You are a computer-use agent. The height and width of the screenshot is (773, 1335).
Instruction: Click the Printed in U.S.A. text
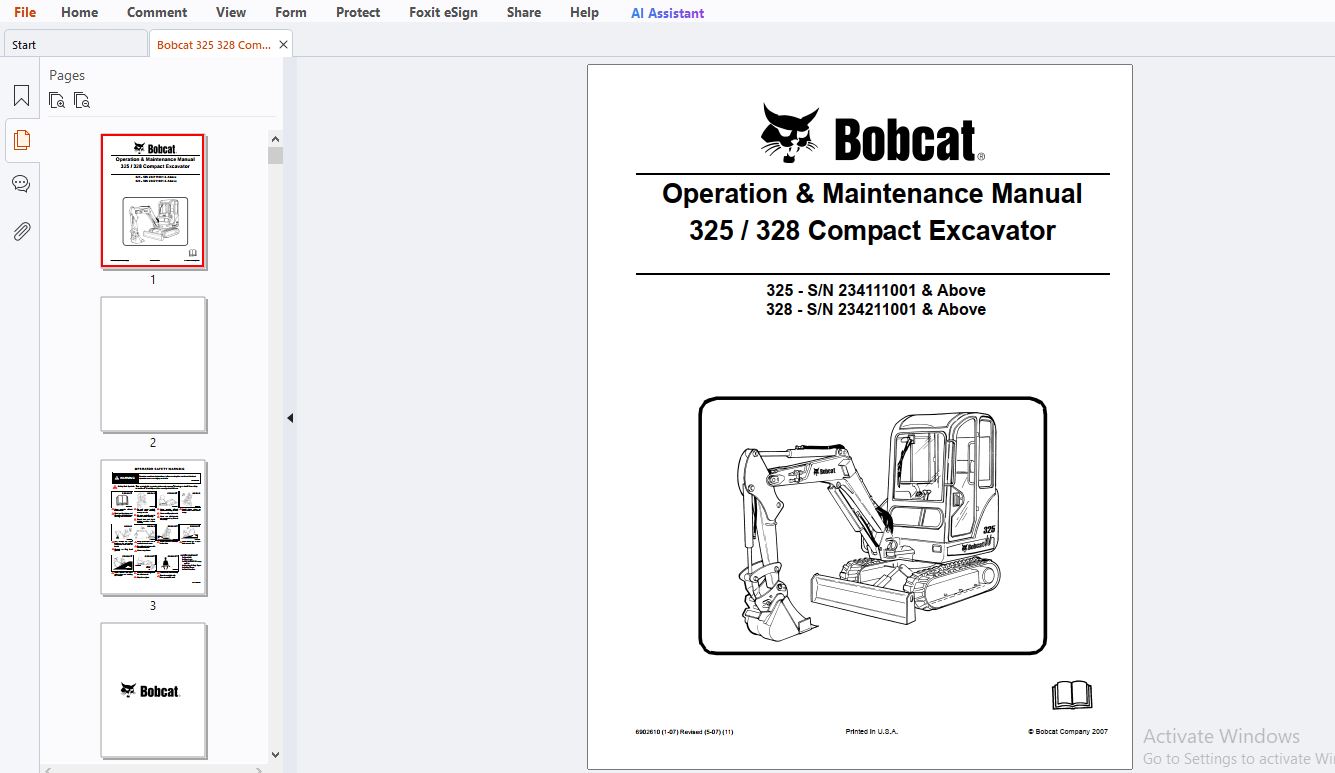coord(872,732)
